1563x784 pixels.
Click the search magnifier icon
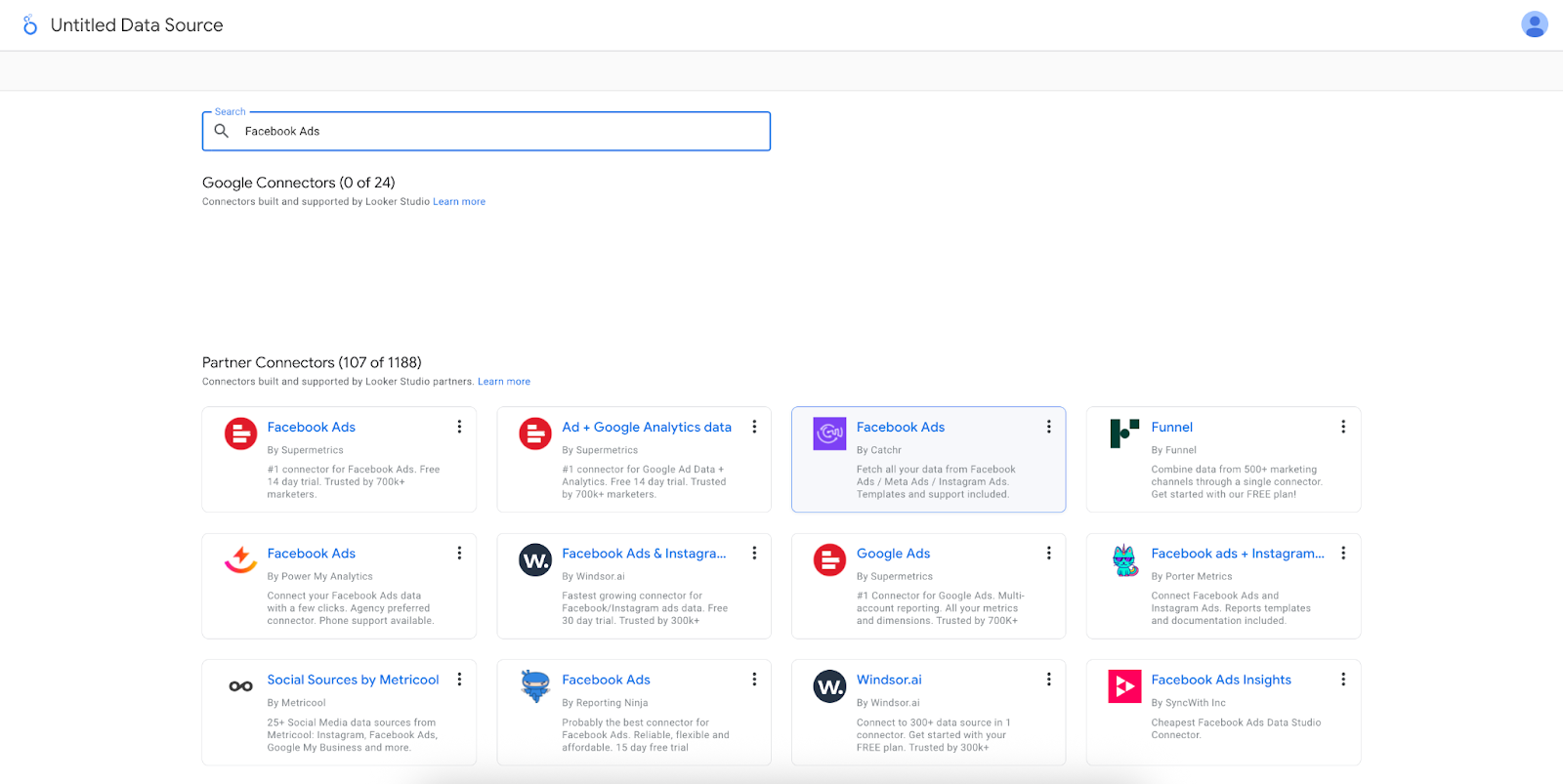click(222, 131)
